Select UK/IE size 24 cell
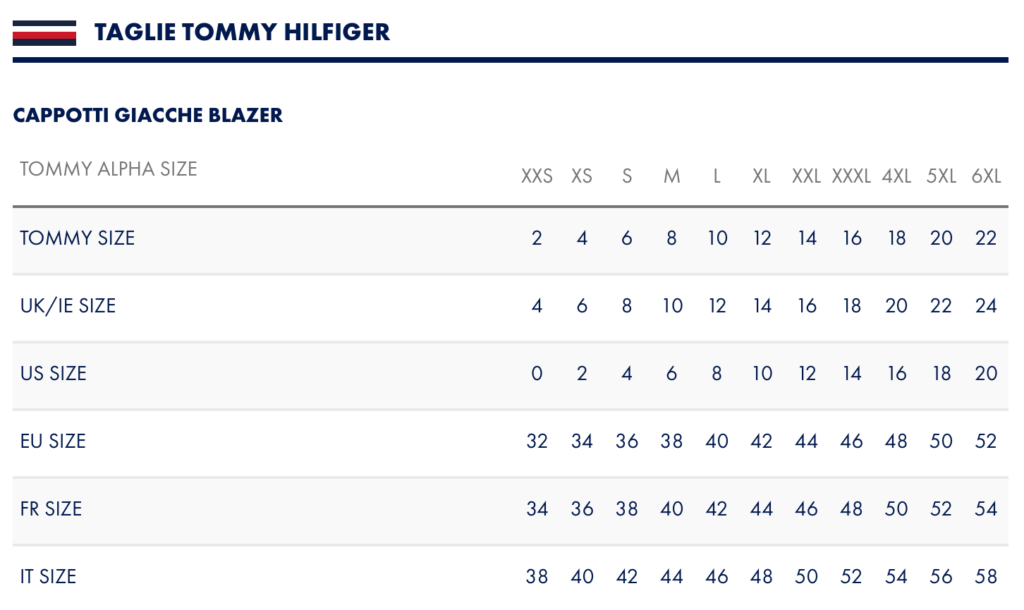Screen dimensions: 1024x610 [986, 306]
